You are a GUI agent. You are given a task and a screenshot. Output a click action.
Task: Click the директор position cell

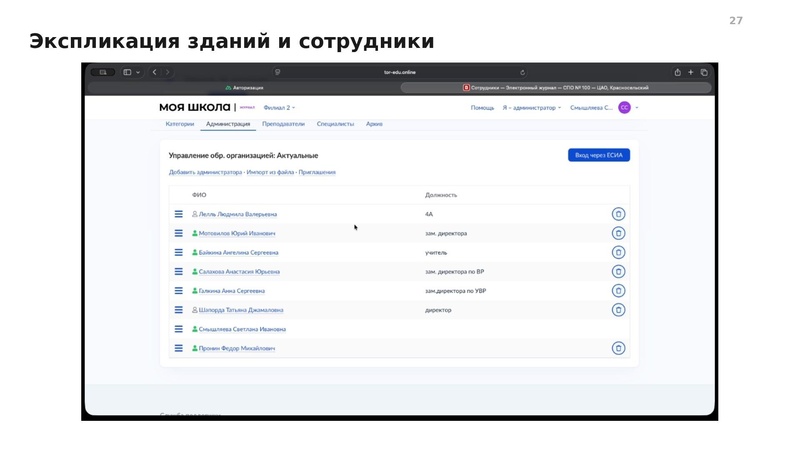pos(438,310)
